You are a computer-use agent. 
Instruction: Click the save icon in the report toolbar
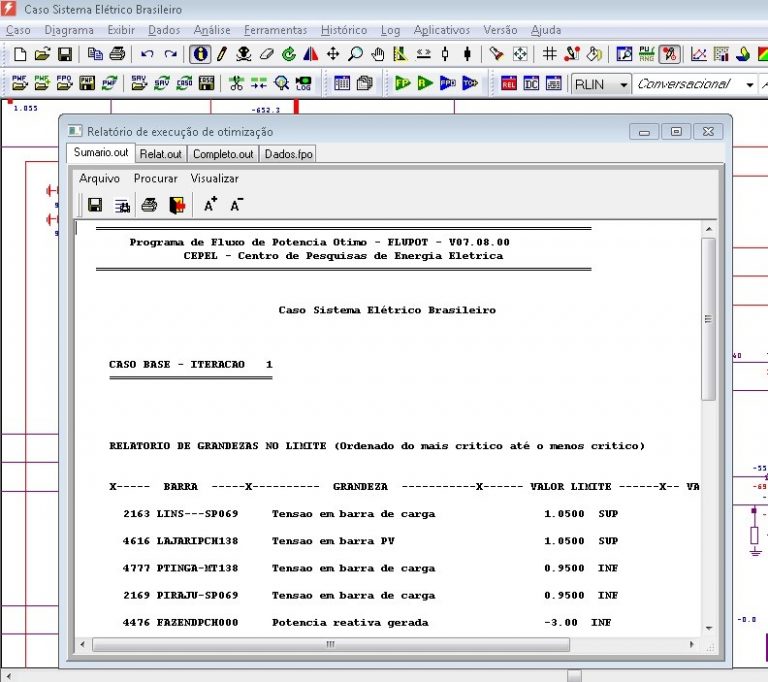[x=95, y=205]
